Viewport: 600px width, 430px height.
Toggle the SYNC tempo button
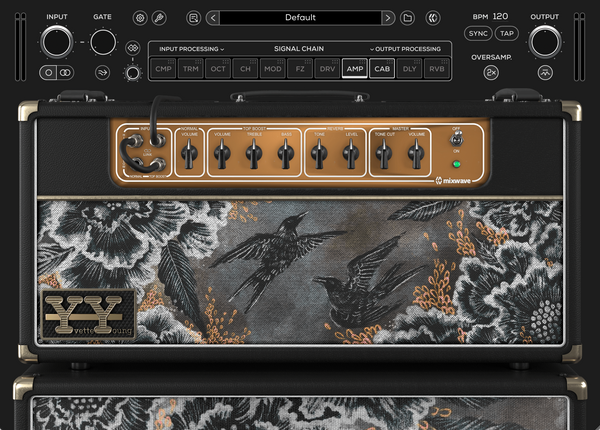pyautogui.click(x=478, y=34)
